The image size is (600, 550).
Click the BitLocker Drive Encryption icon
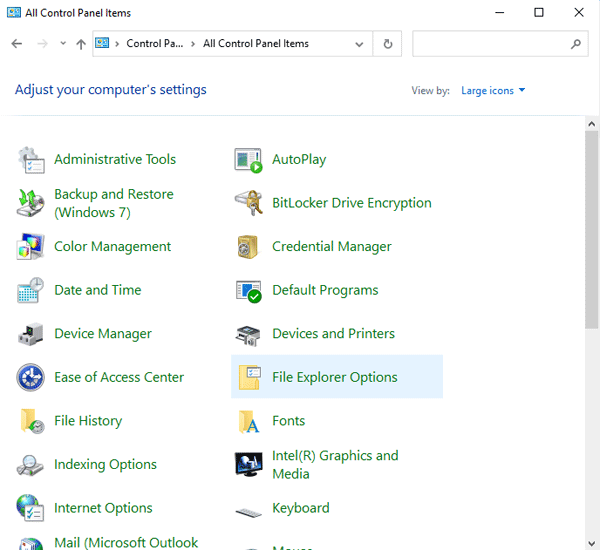click(x=248, y=203)
